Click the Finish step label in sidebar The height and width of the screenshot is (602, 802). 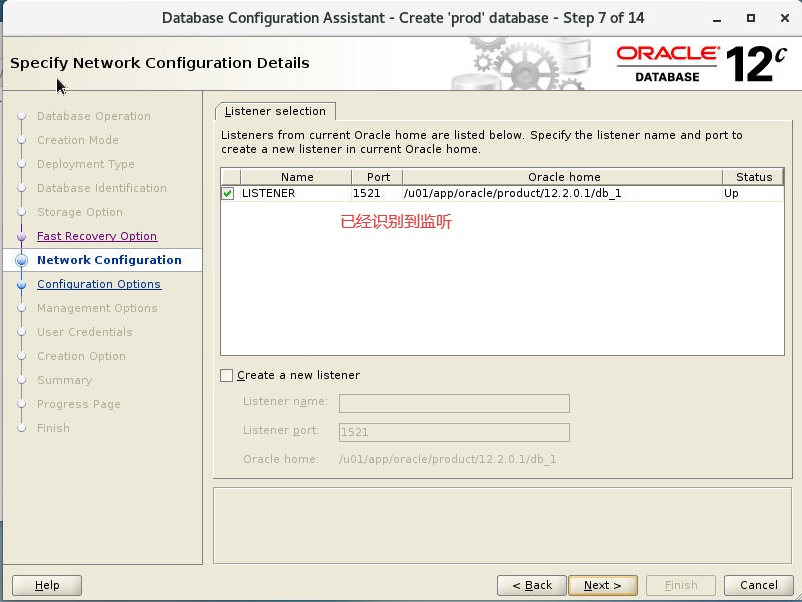point(53,428)
